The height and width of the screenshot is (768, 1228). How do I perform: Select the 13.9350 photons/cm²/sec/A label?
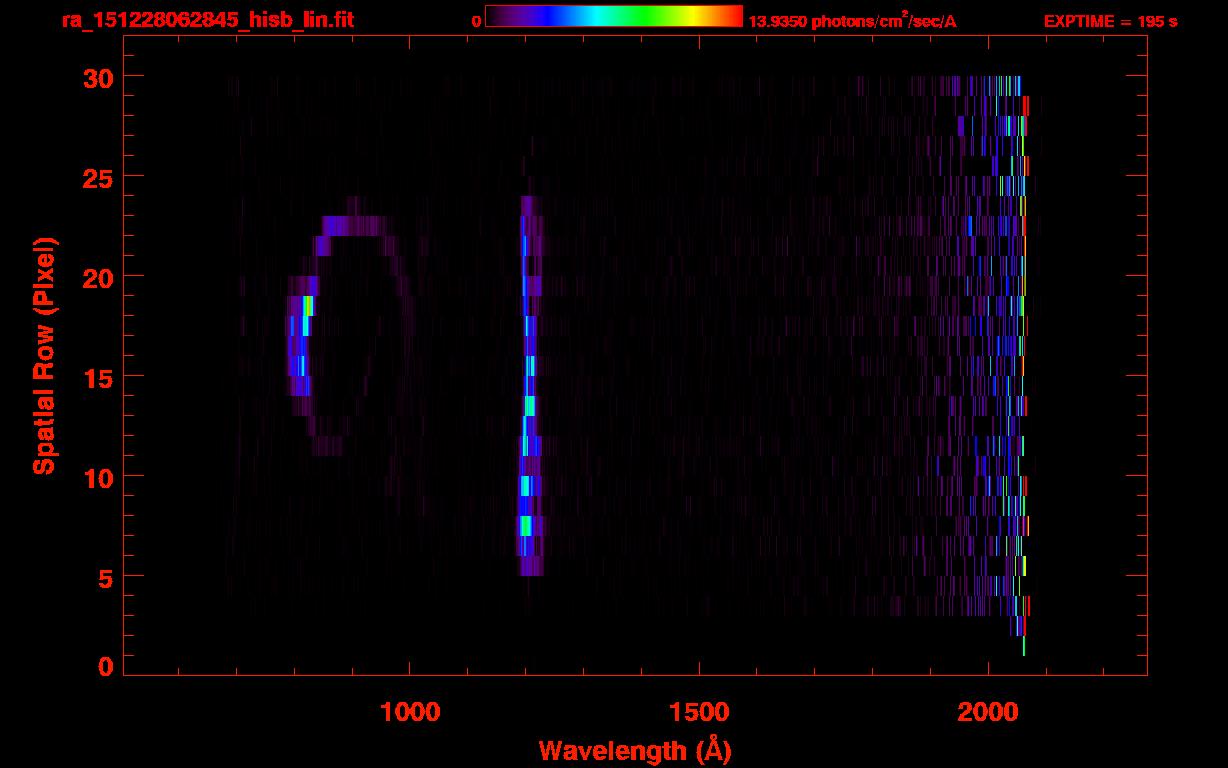tap(852, 20)
